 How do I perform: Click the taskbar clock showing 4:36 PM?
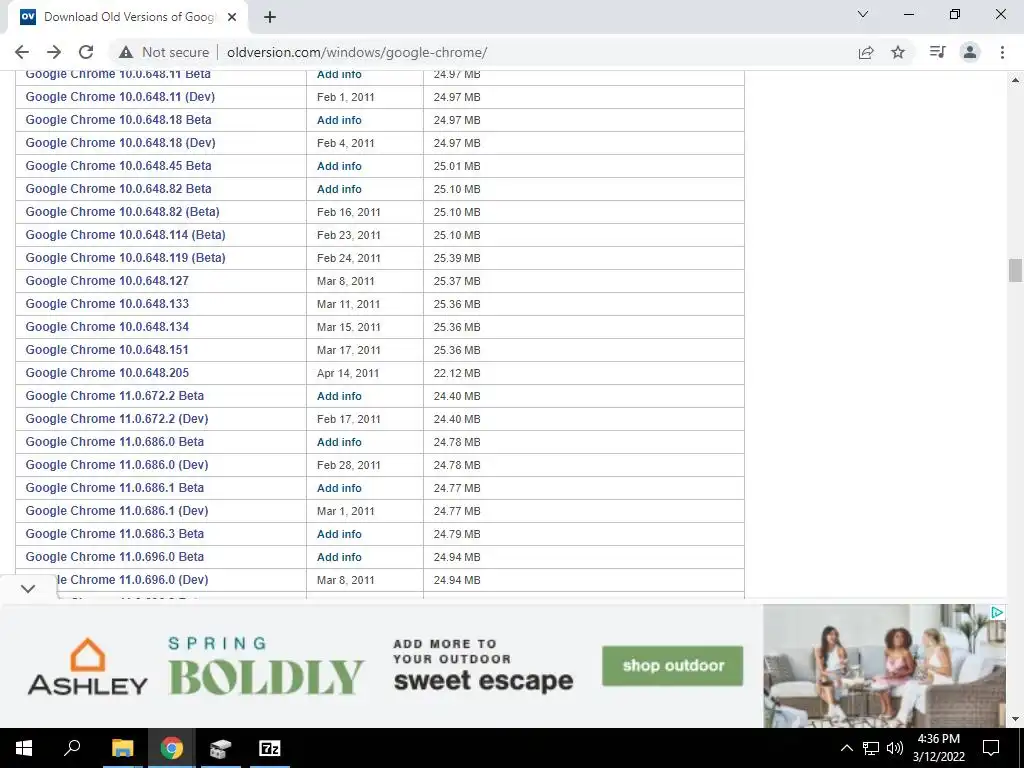(x=938, y=748)
